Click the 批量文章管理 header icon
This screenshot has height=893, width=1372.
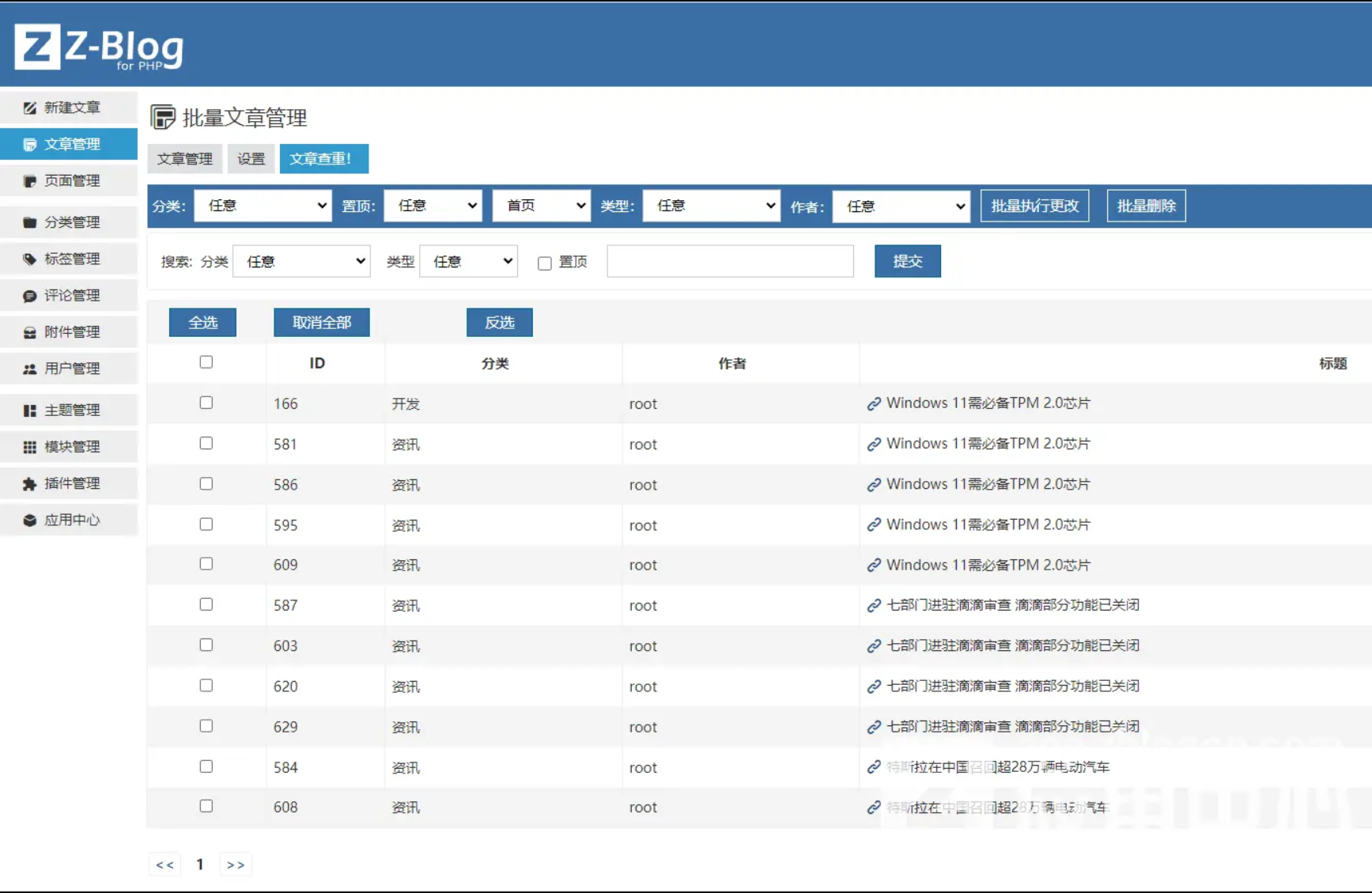163,117
